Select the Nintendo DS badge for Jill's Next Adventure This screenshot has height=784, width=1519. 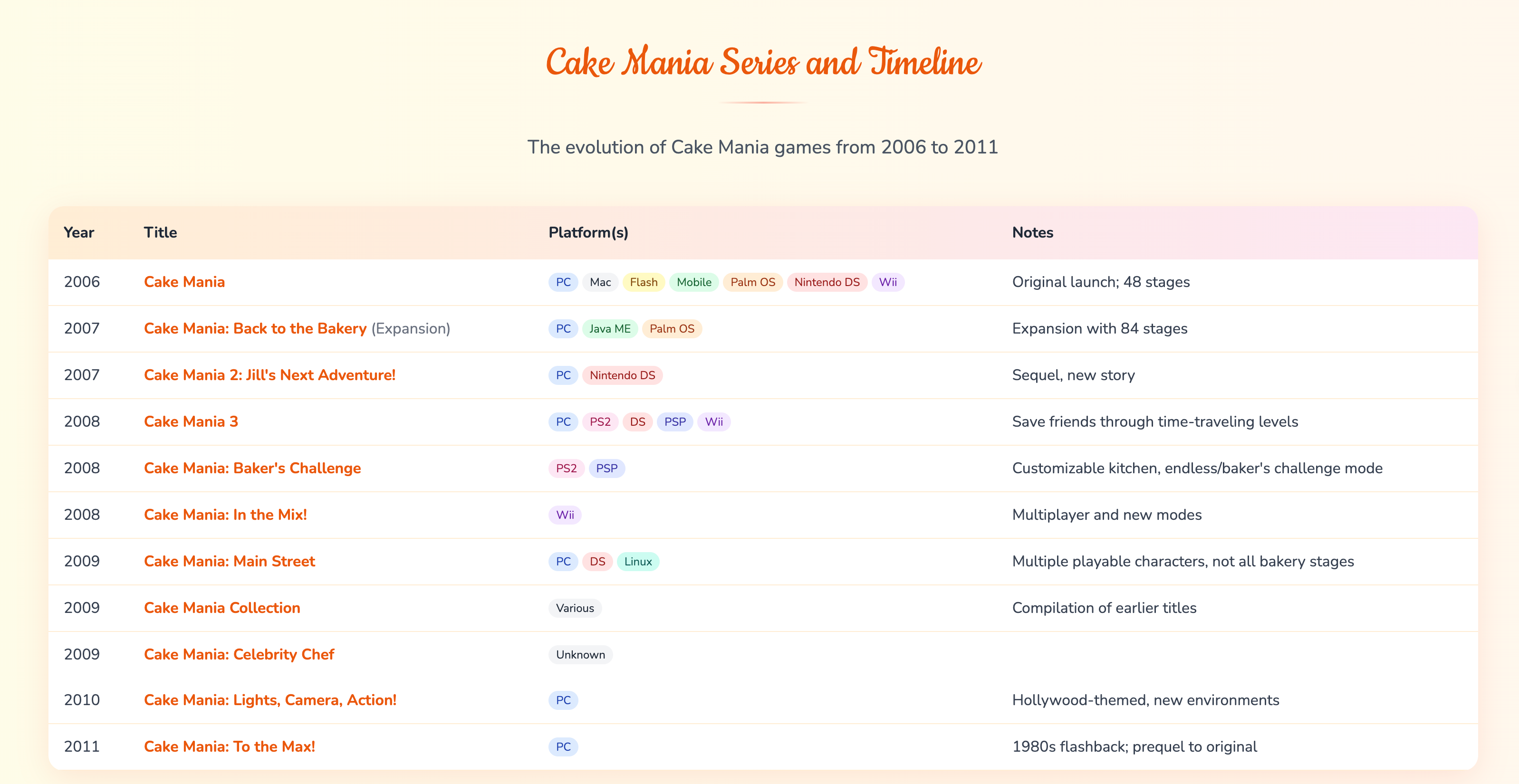(x=623, y=375)
